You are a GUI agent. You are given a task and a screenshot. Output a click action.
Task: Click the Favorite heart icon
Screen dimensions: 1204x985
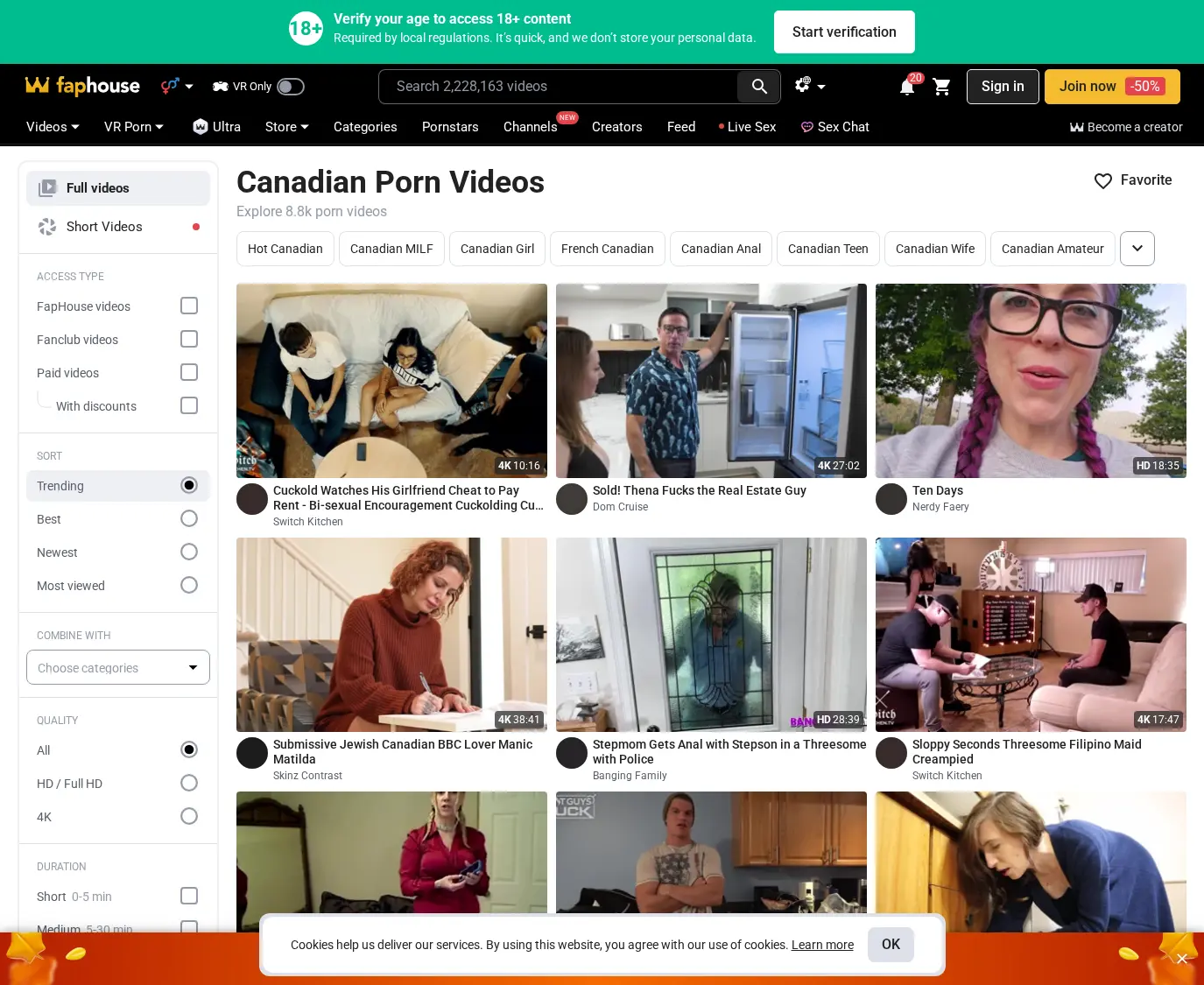(x=1103, y=180)
